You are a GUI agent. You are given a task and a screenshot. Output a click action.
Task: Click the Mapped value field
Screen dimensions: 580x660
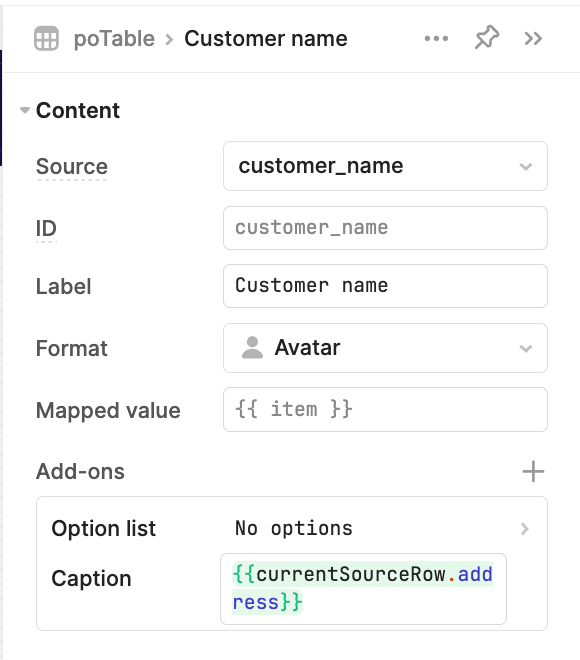385,410
